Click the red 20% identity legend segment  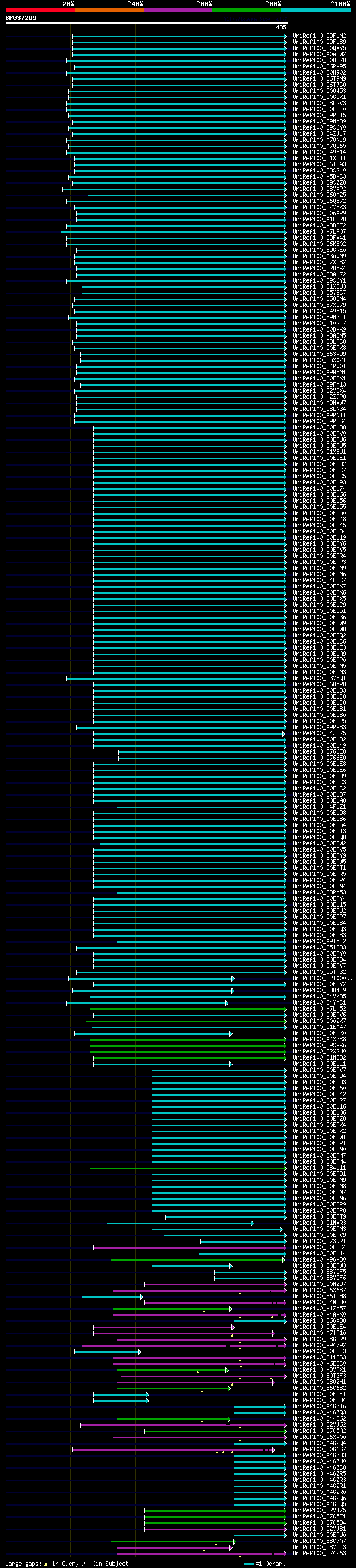(x=39, y=10)
